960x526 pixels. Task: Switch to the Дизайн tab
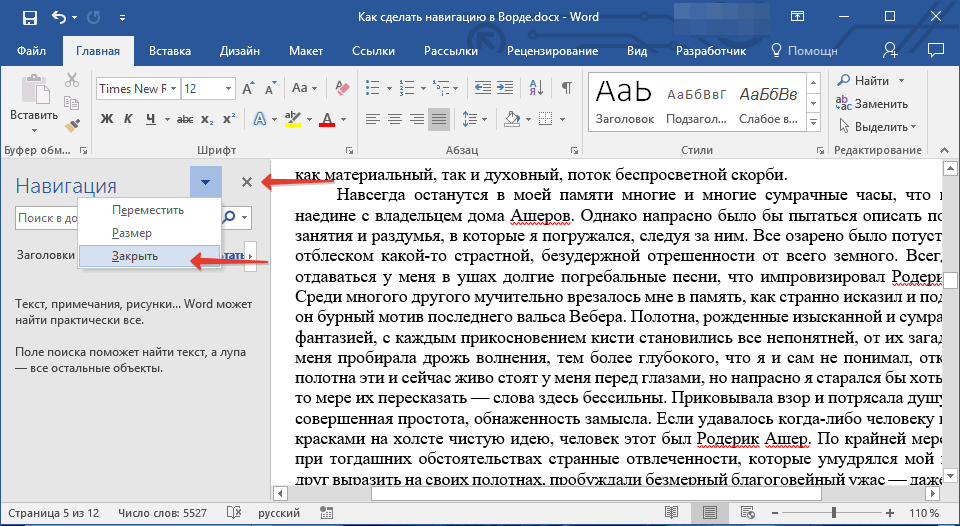[240, 51]
